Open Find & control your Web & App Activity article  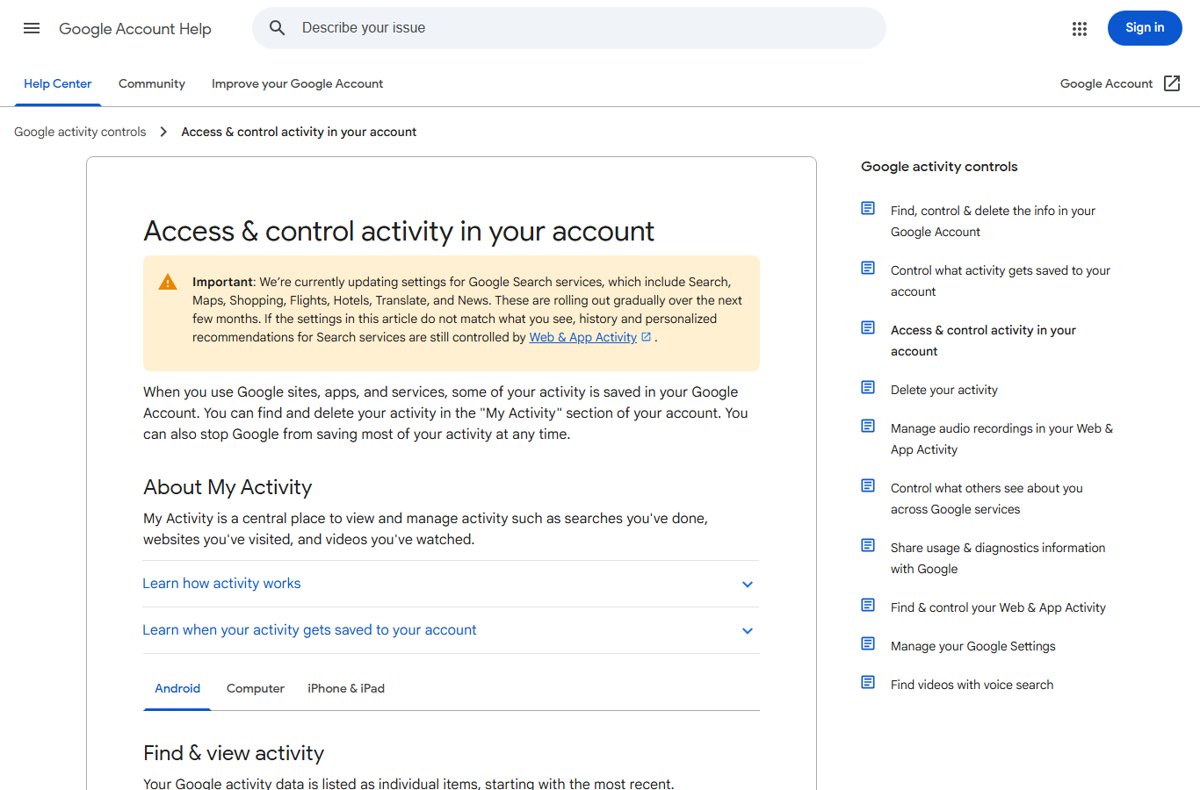(x=998, y=608)
